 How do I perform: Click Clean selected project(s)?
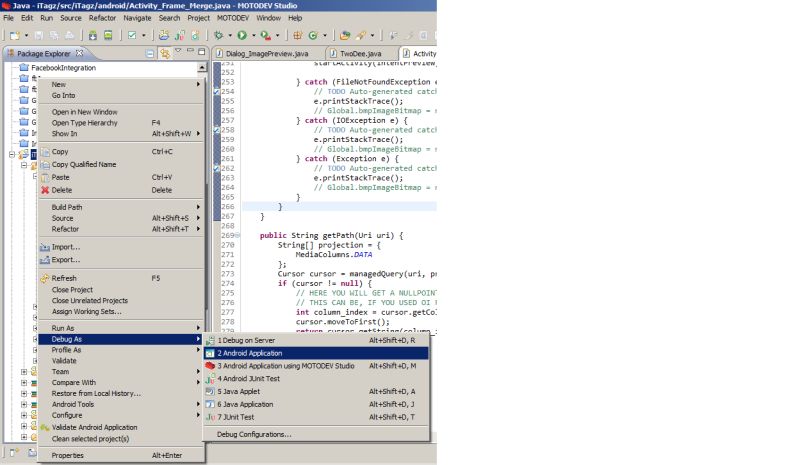point(121,438)
